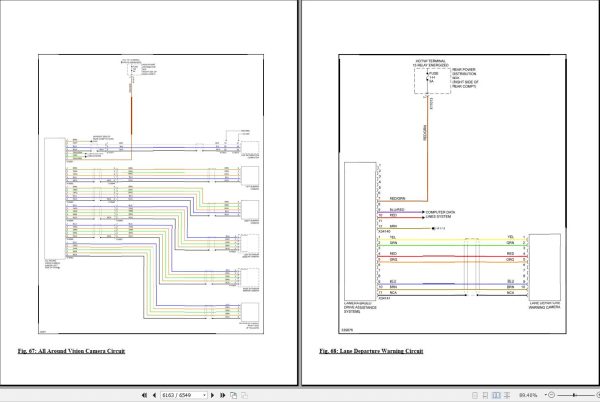The height and width of the screenshot is (402, 600).
Task: Go to the previous page
Action: pos(154,395)
